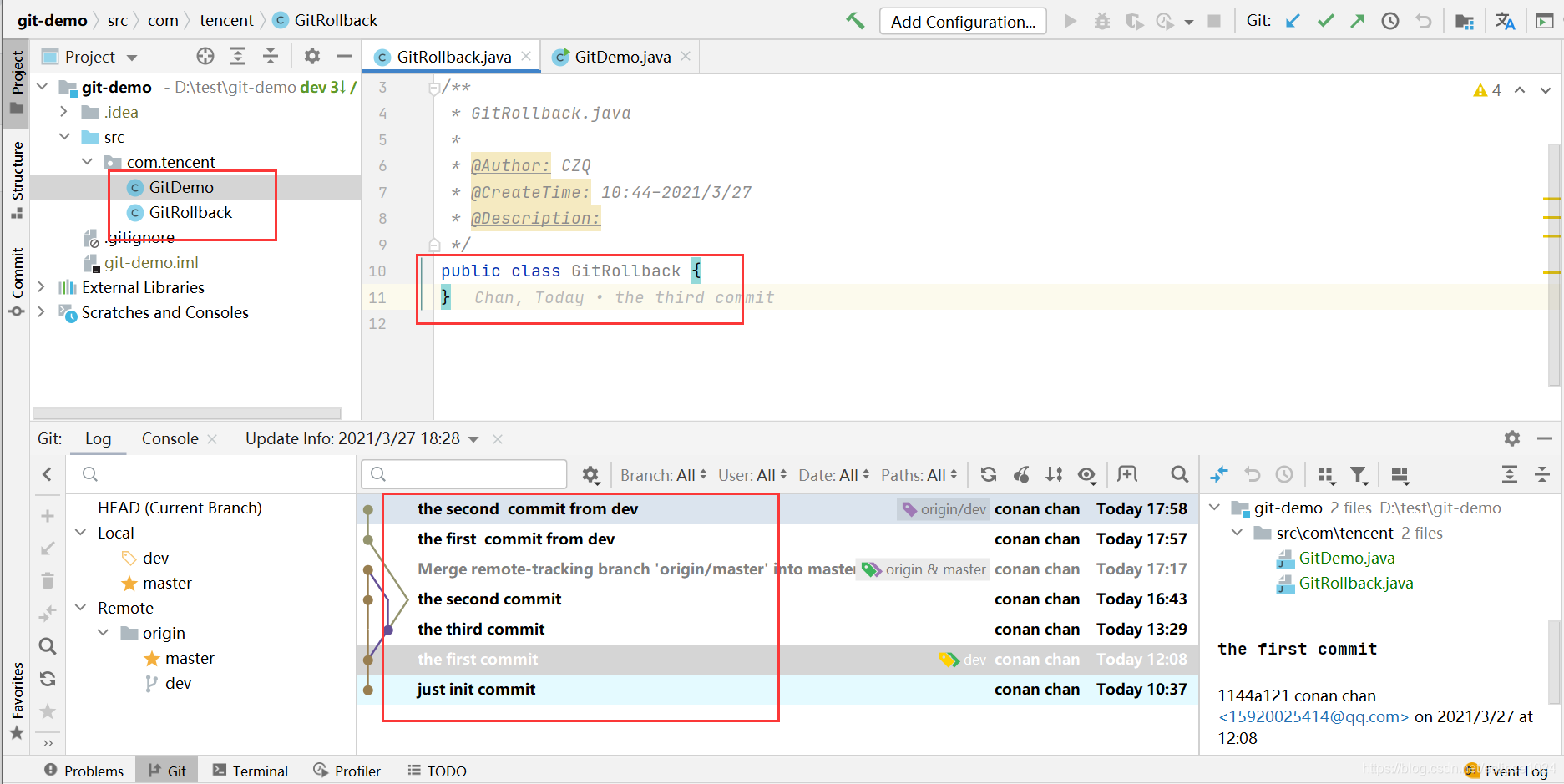
Task: Select 'just init commit' log row
Action: [777, 689]
